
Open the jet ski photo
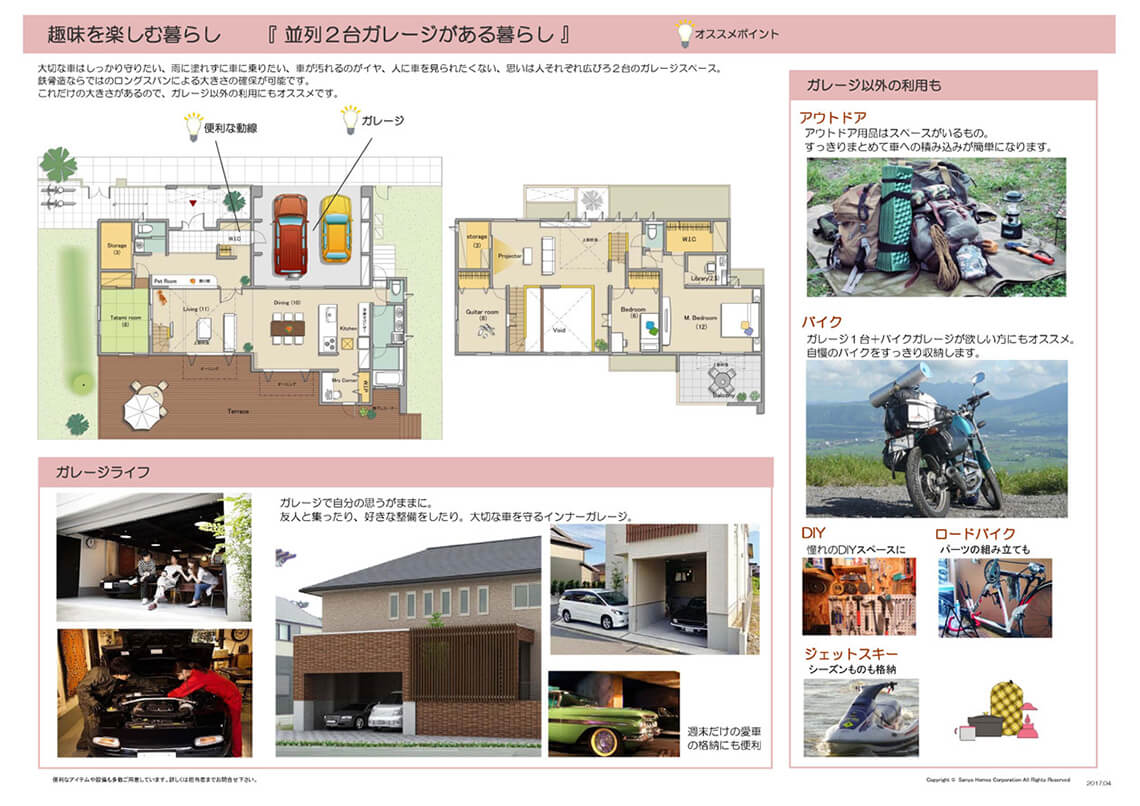click(x=860, y=716)
